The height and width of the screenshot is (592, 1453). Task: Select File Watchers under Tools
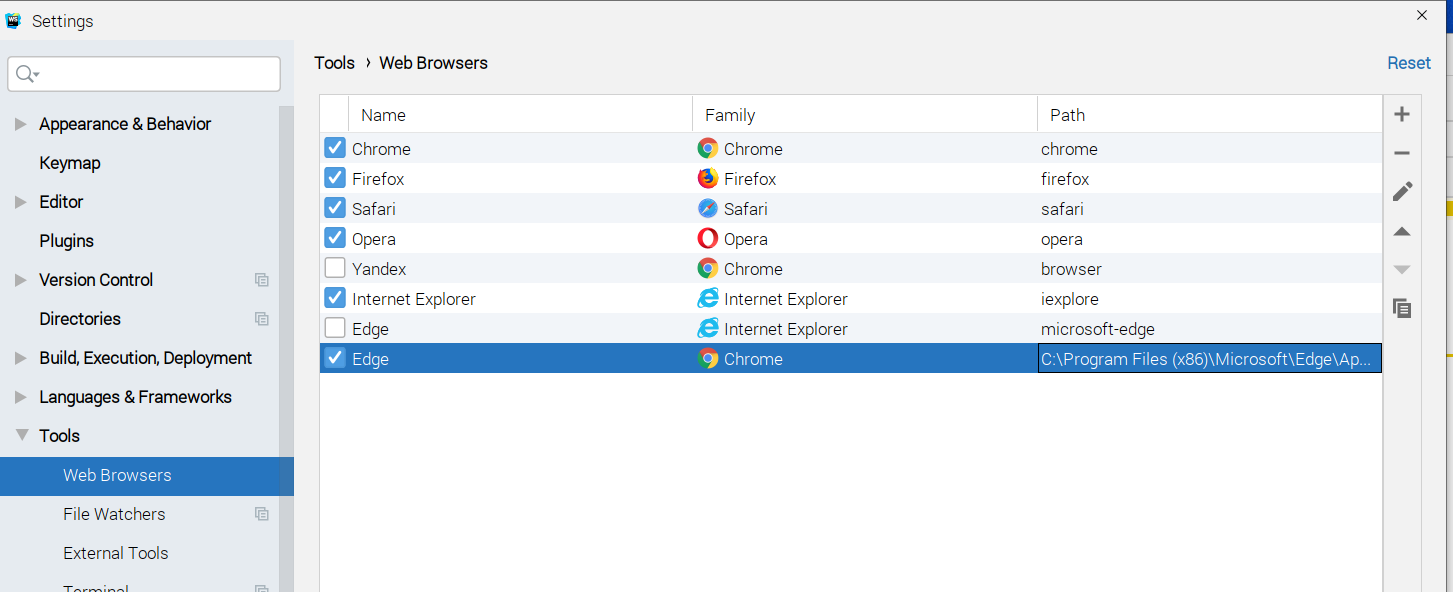point(114,514)
